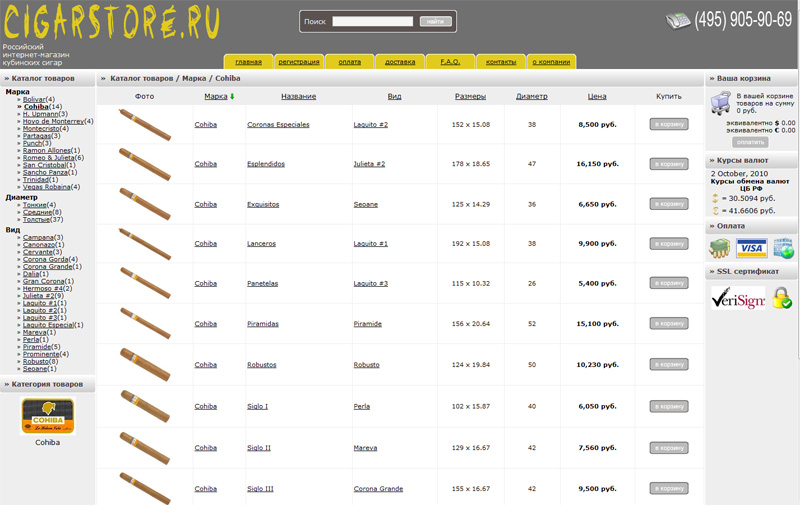This screenshot has width=800, height=505.
Task: Add Esplendidos to cart
Action: tap(669, 164)
